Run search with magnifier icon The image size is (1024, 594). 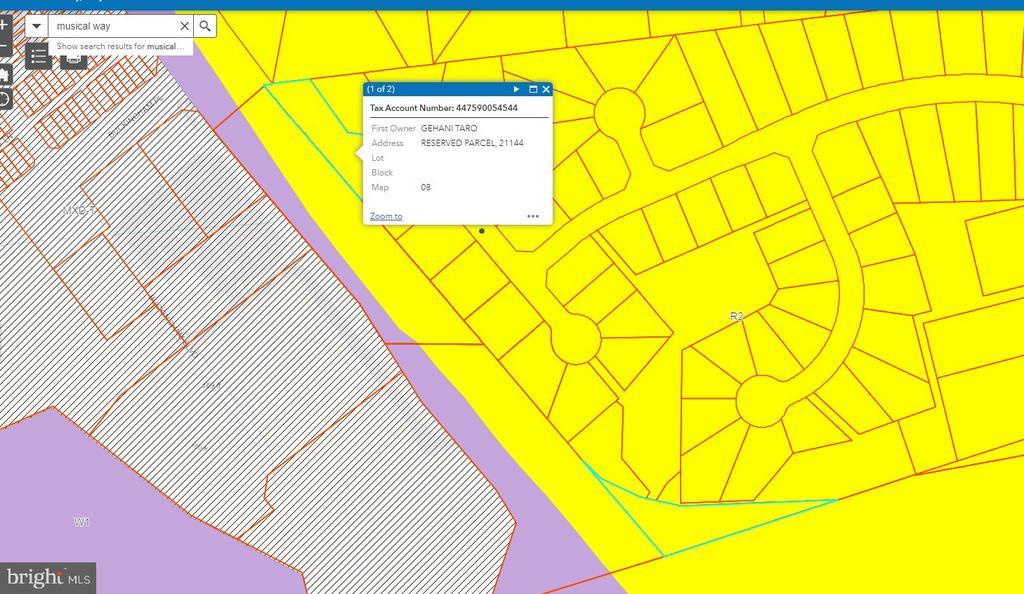pyautogui.click(x=205, y=26)
